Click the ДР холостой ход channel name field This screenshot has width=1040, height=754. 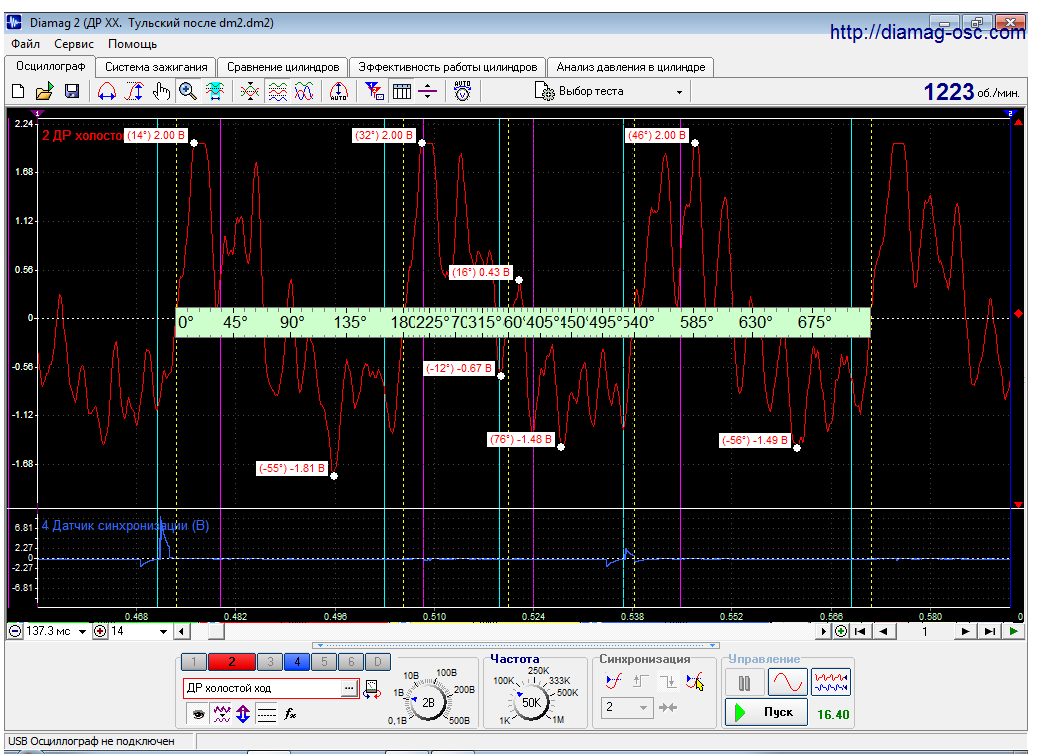262,688
